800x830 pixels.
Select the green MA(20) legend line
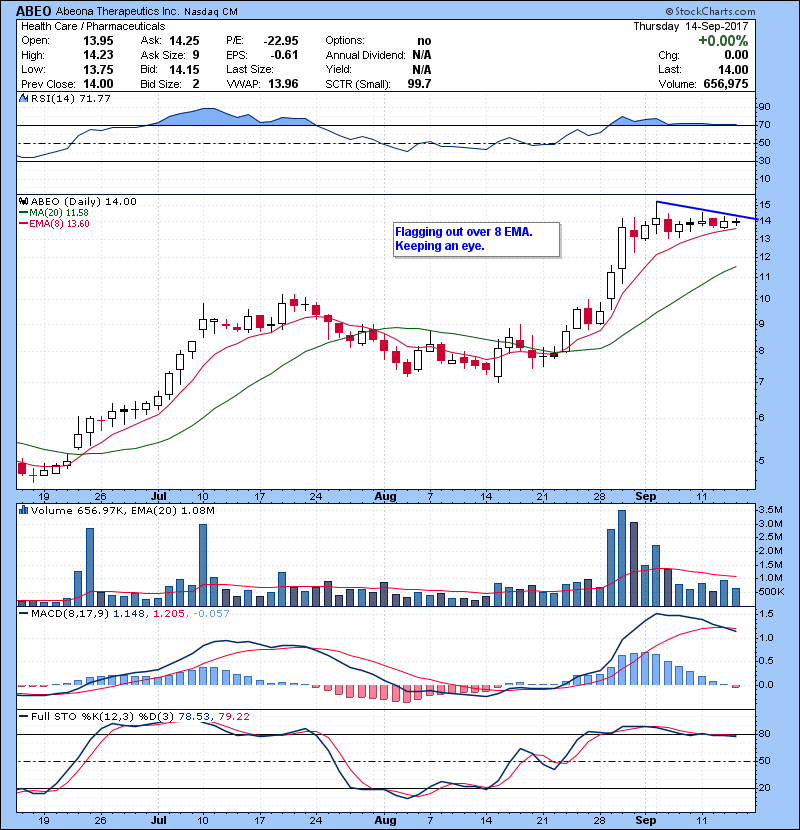pos(23,213)
